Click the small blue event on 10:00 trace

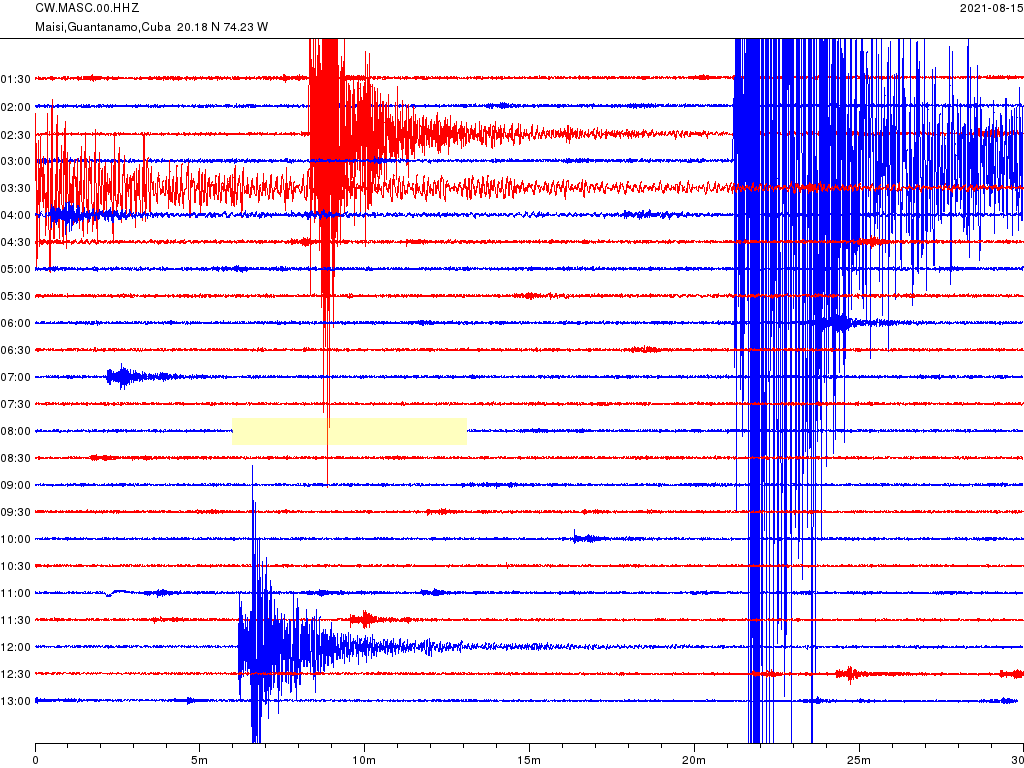pos(586,538)
